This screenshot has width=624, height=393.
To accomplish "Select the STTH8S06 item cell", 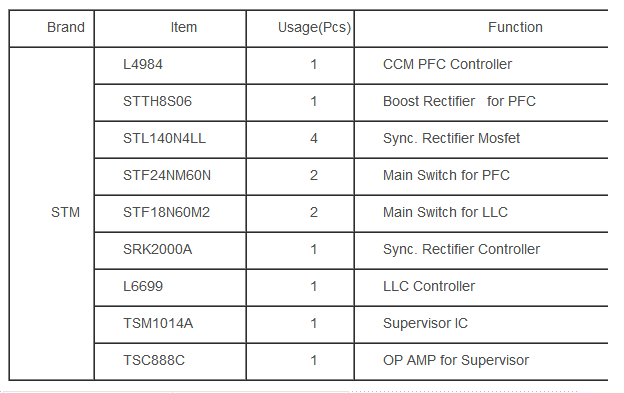I will tap(170, 103).
